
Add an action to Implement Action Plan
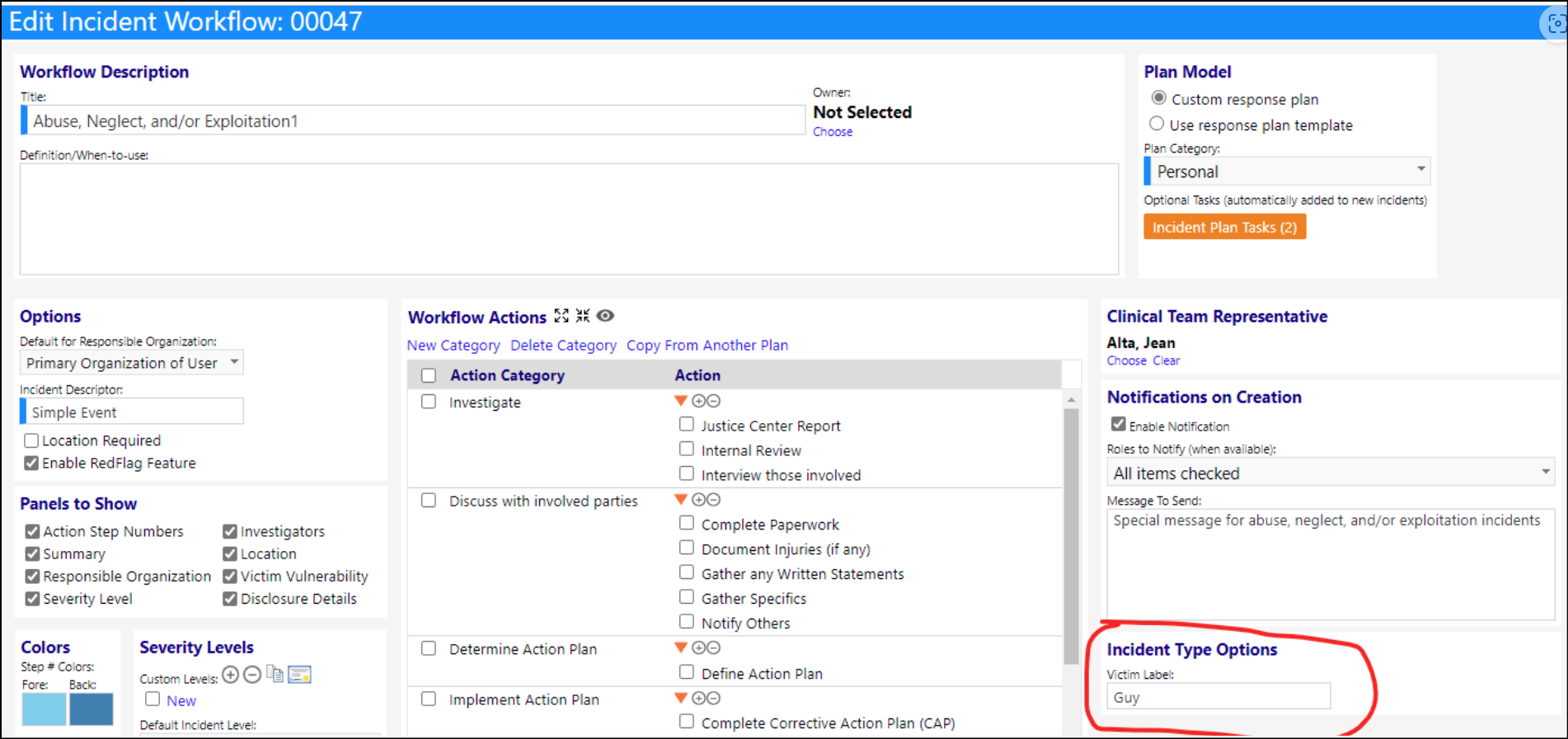(x=699, y=699)
